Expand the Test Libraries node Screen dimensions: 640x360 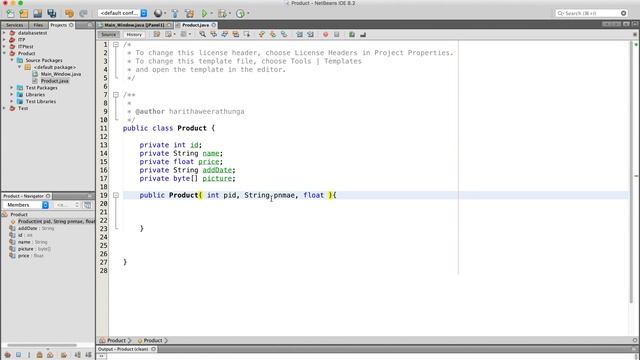point(12,101)
